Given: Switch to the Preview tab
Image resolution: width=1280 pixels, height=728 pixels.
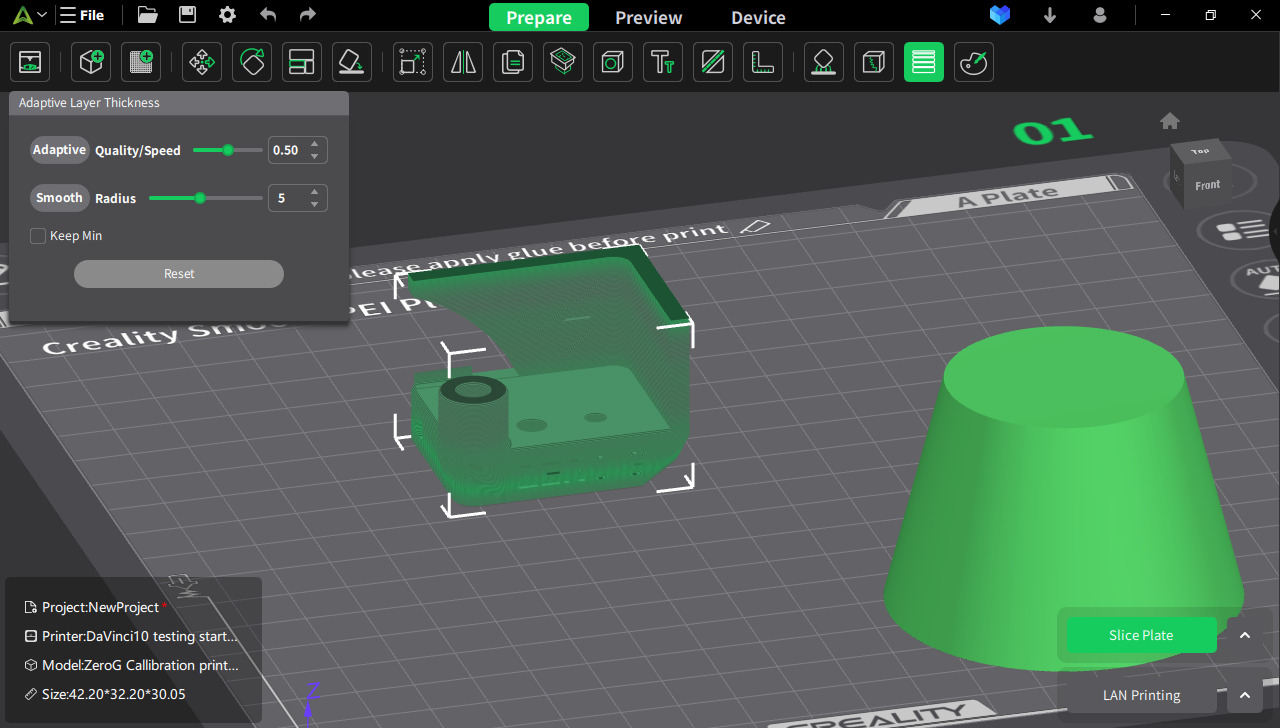Looking at the screenshot, I should coord(648,17).
